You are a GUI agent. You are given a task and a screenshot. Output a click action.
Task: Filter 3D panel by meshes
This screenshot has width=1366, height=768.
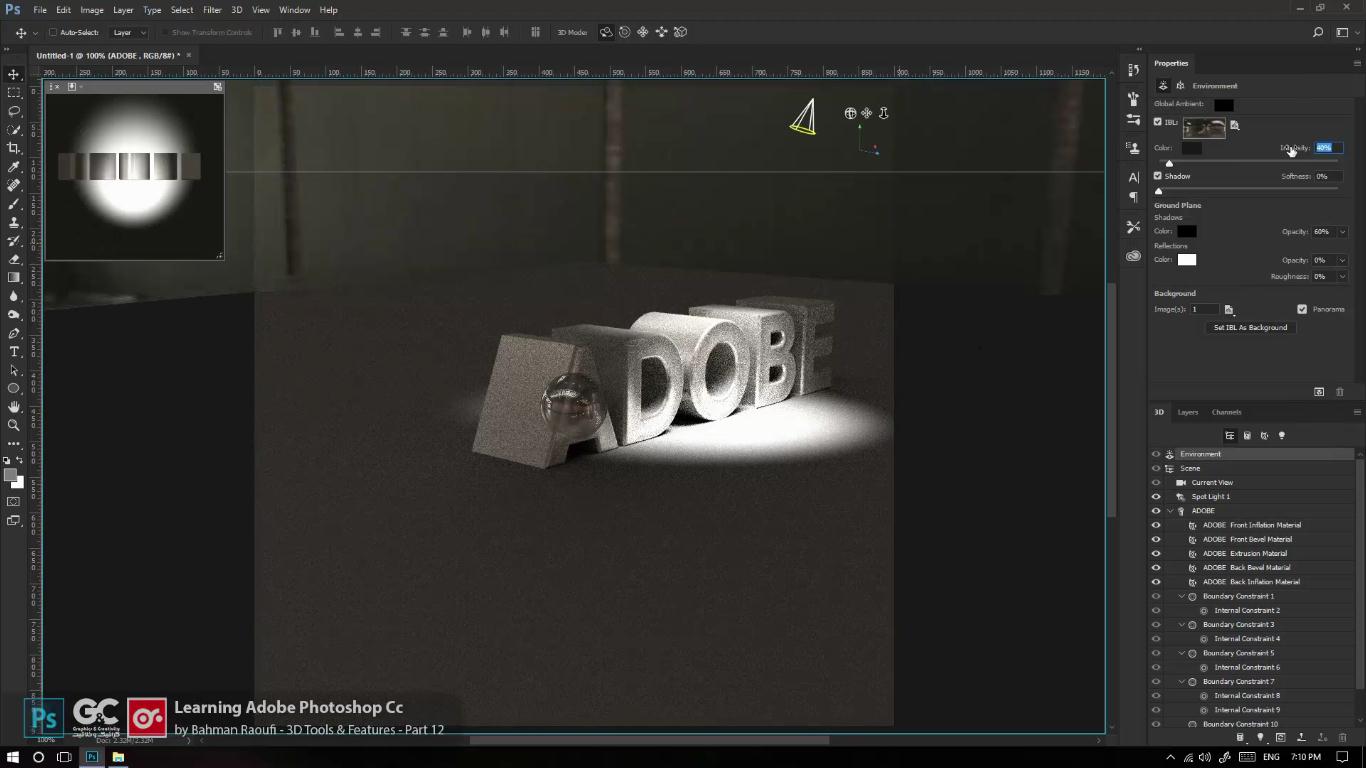1247,435
